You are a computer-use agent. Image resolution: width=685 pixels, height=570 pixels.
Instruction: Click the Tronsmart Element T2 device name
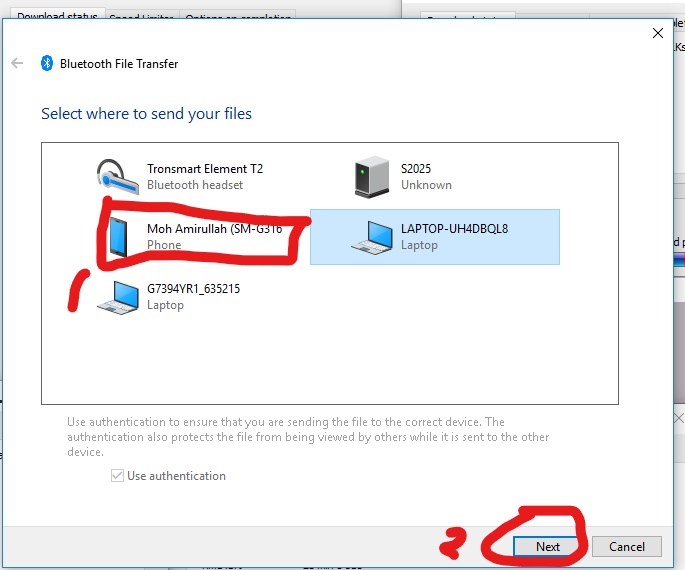click(205, 169)
